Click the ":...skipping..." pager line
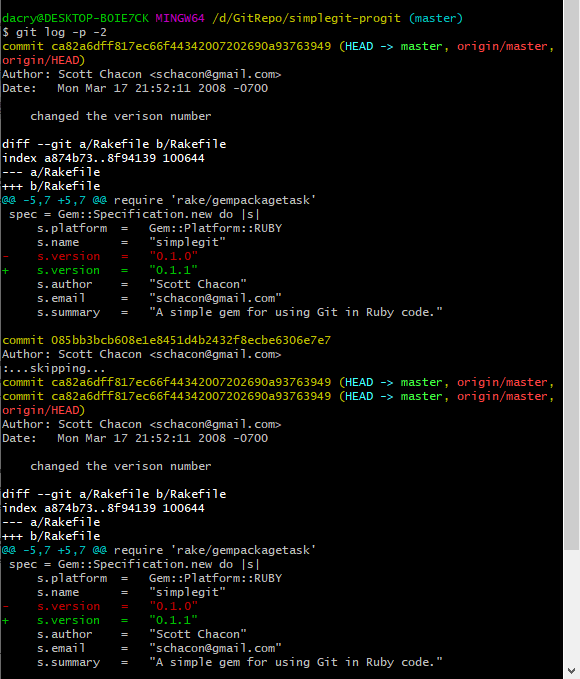Viewport: 580px width, 679px height. pos(54,368)
